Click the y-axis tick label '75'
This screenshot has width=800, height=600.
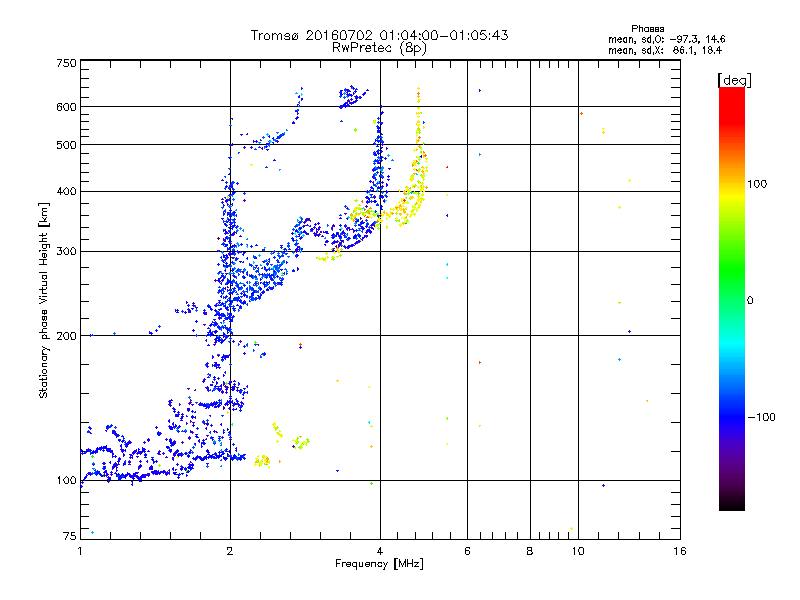click(70, 536)
